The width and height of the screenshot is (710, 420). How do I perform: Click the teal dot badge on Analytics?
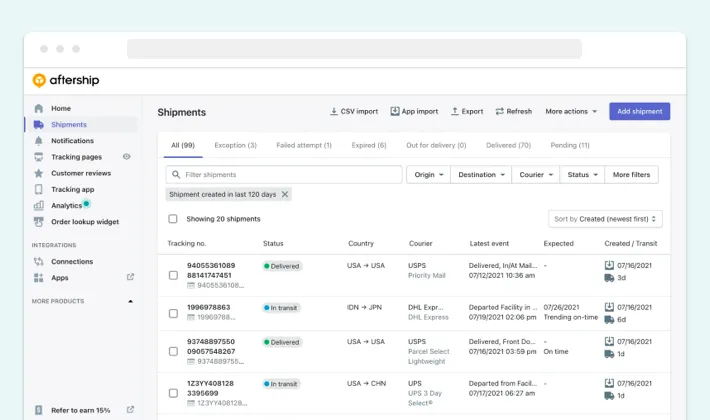[86, 204]
